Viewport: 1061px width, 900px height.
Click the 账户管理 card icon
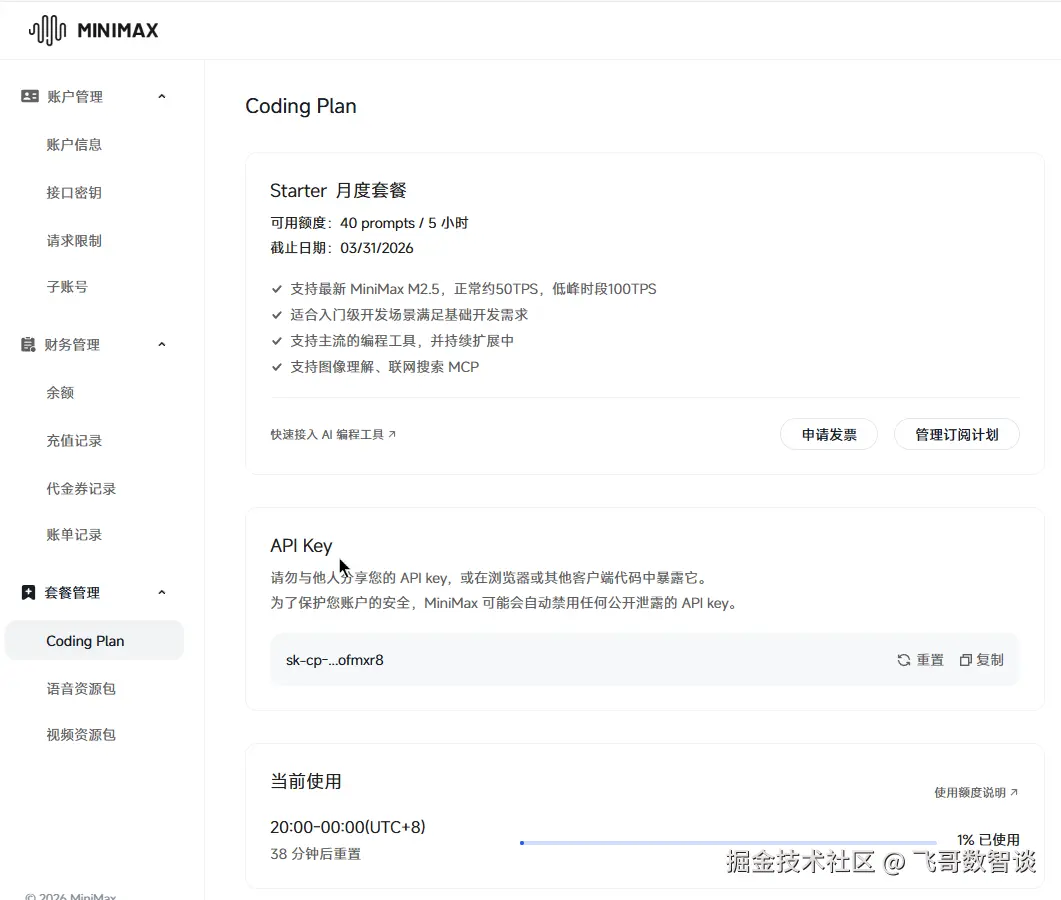click(x=30, y=96)
